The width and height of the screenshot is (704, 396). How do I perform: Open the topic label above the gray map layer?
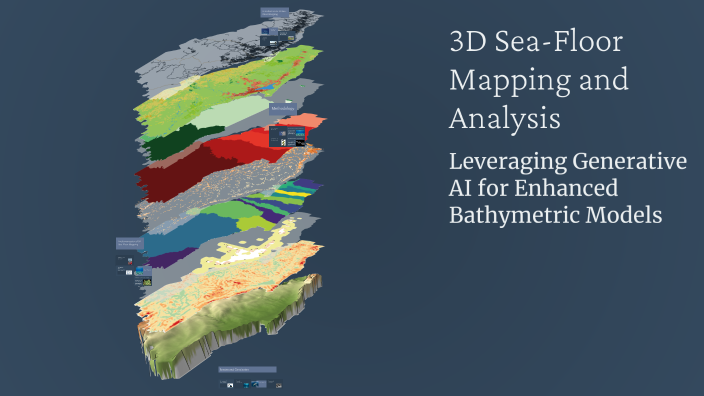coord(275,13)
